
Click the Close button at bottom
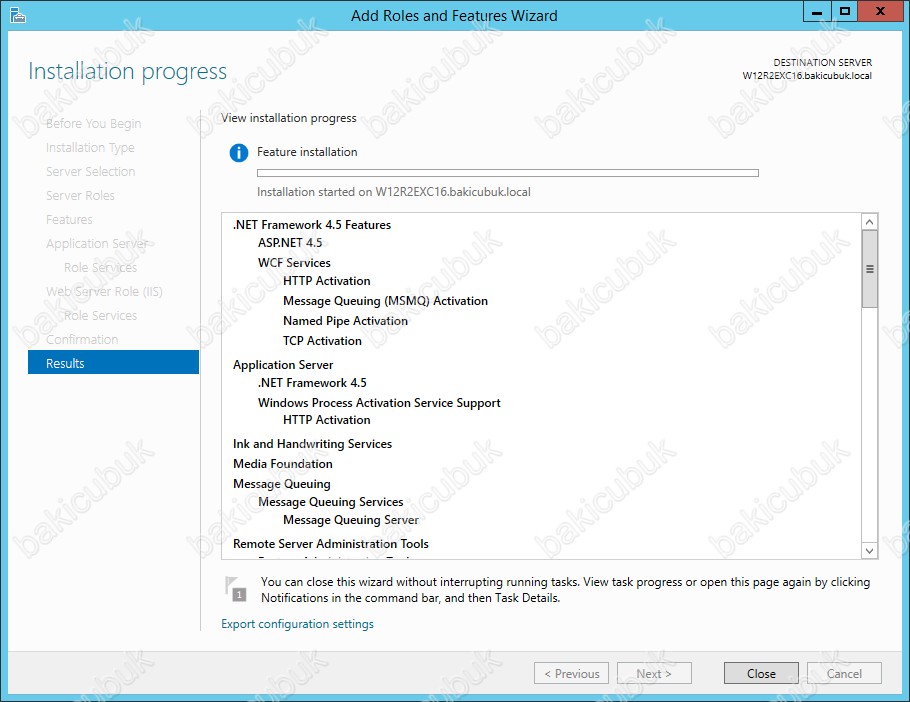(761, 674)
